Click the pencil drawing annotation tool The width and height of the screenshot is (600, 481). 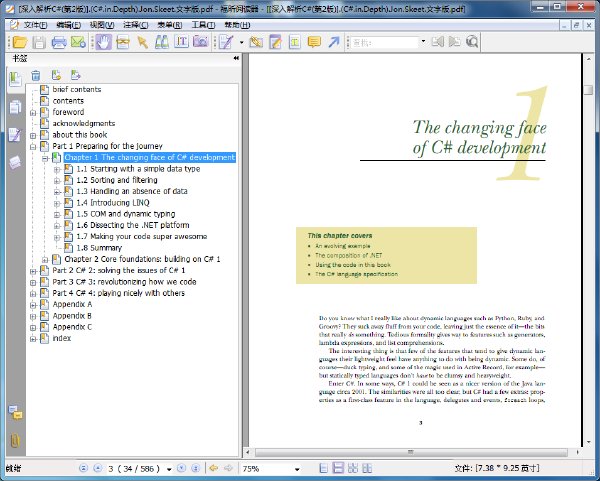pyautogui.click(x=226, y=42)
